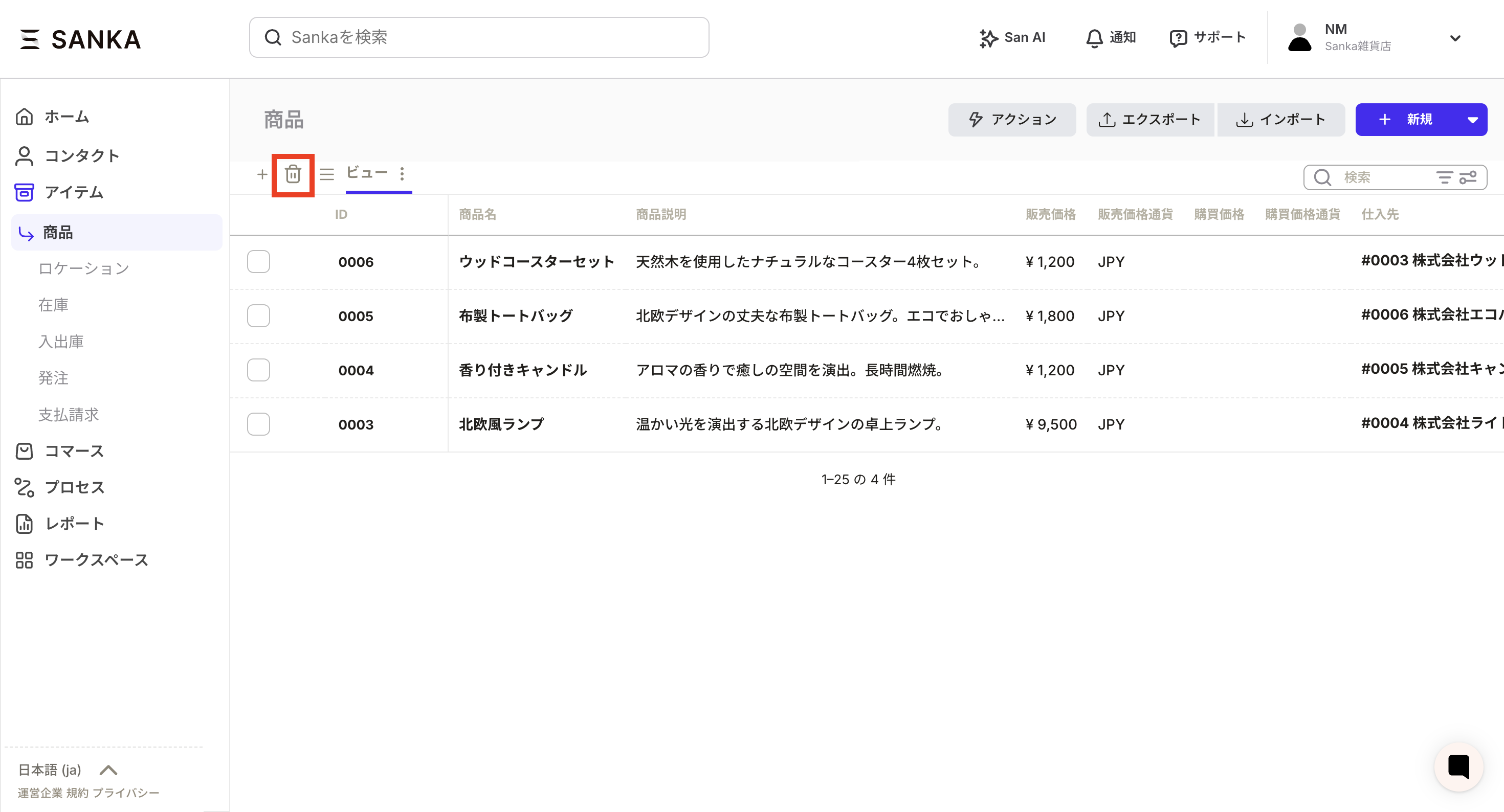Click the three-dot view options icon
This screenshot has height=812, width=1504.
402,174
